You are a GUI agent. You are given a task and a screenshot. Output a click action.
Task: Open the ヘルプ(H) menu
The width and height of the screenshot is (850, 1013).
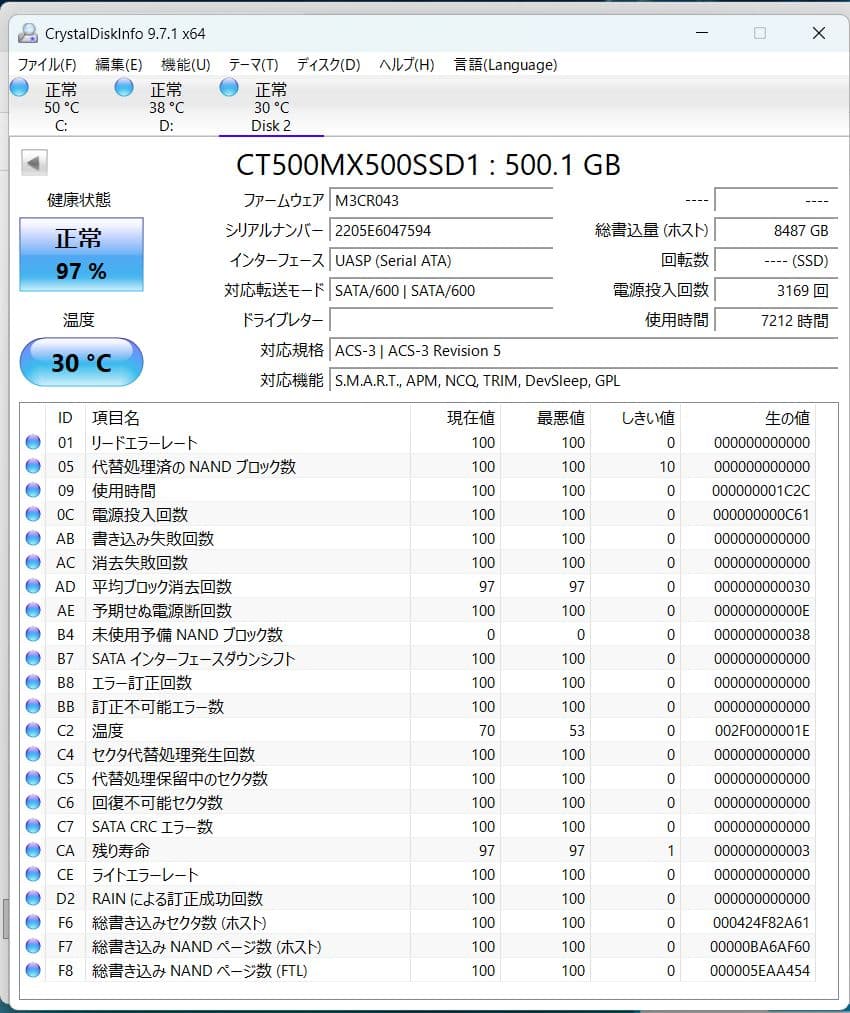point(406,65)
